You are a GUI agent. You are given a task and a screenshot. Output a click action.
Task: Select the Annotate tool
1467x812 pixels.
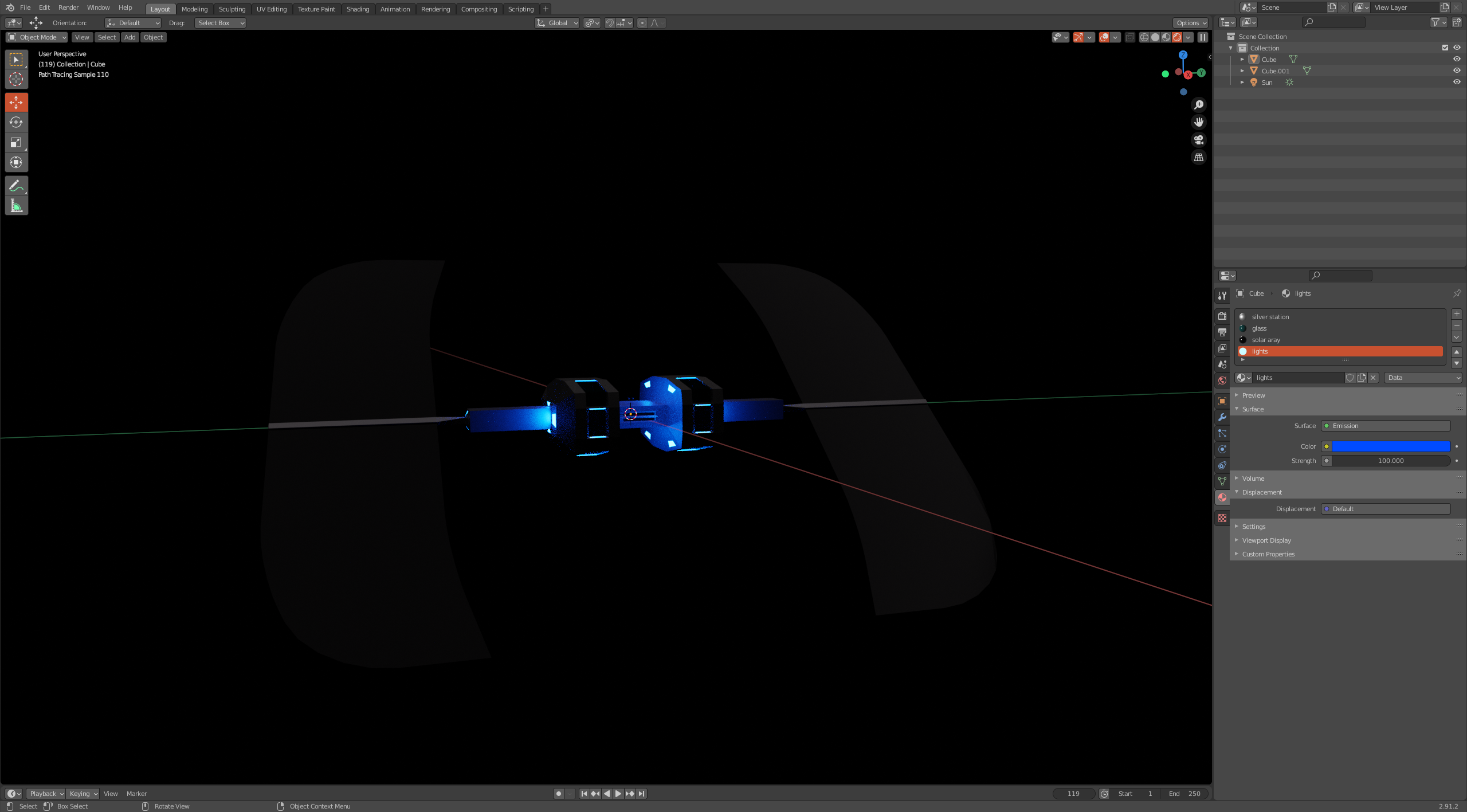point(16,185)
